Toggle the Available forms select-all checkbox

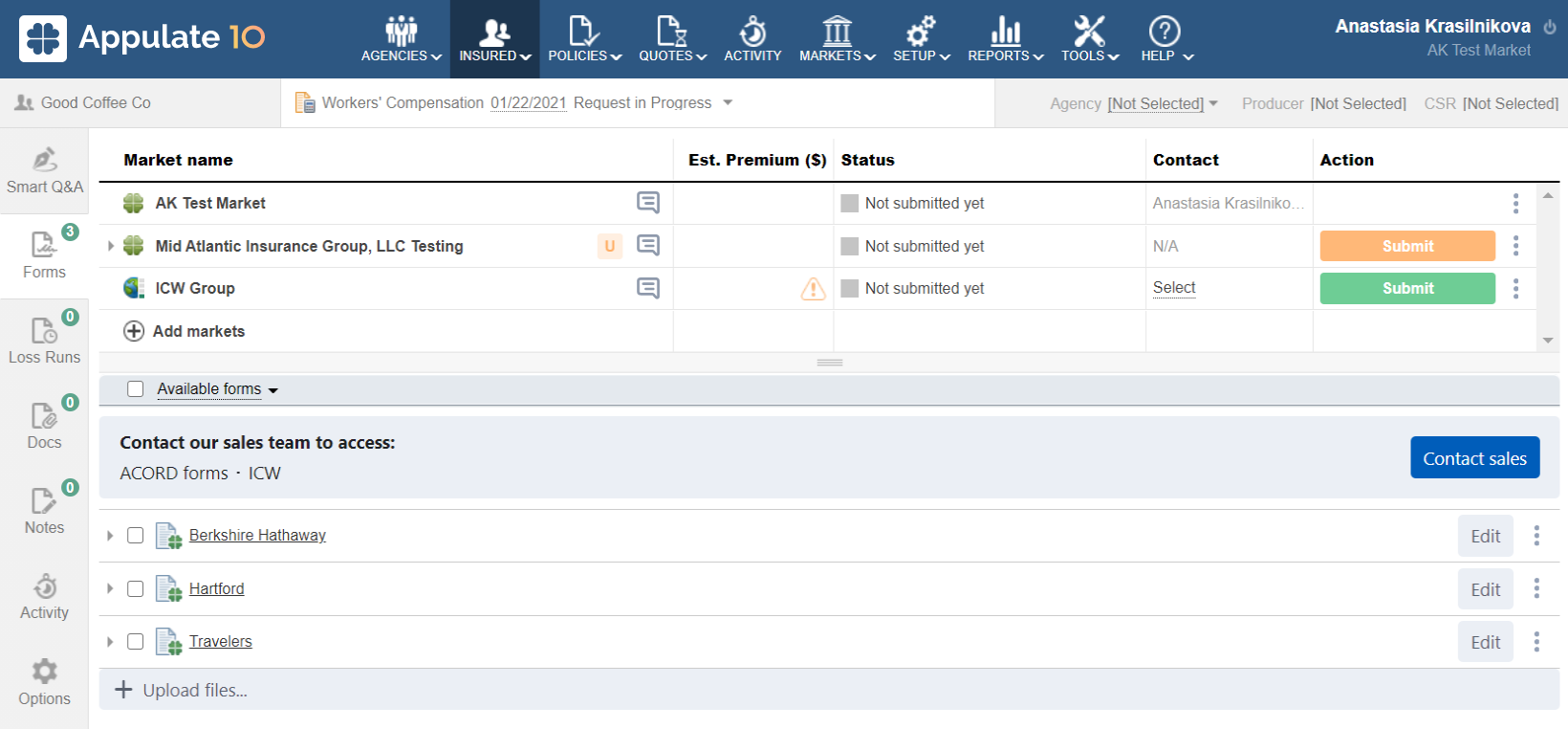tap(136, 388)
